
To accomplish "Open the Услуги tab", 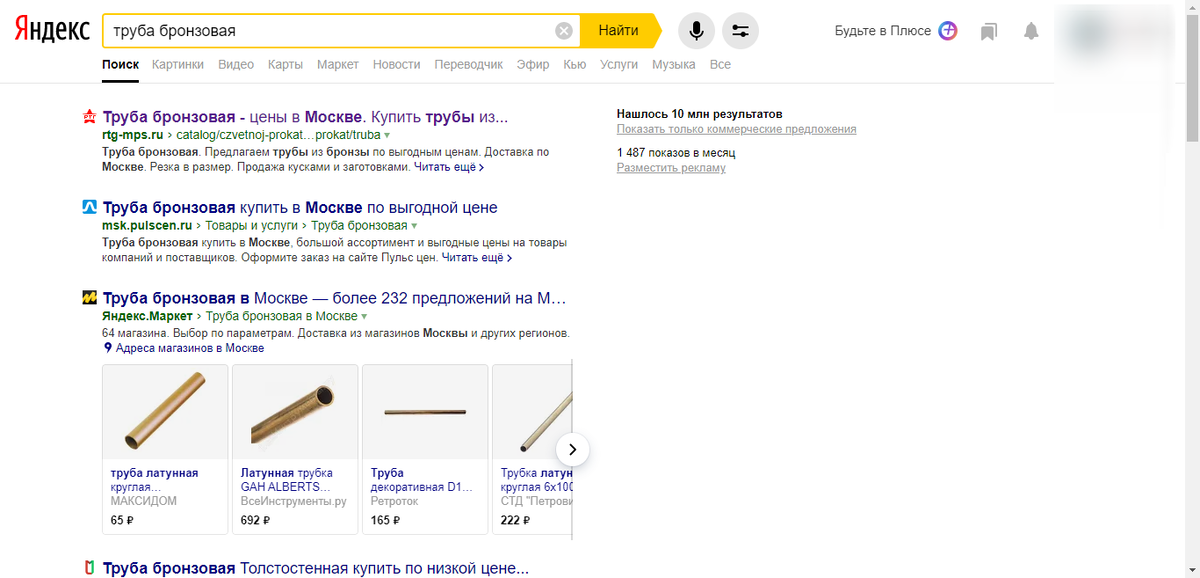I will (619, 64).
